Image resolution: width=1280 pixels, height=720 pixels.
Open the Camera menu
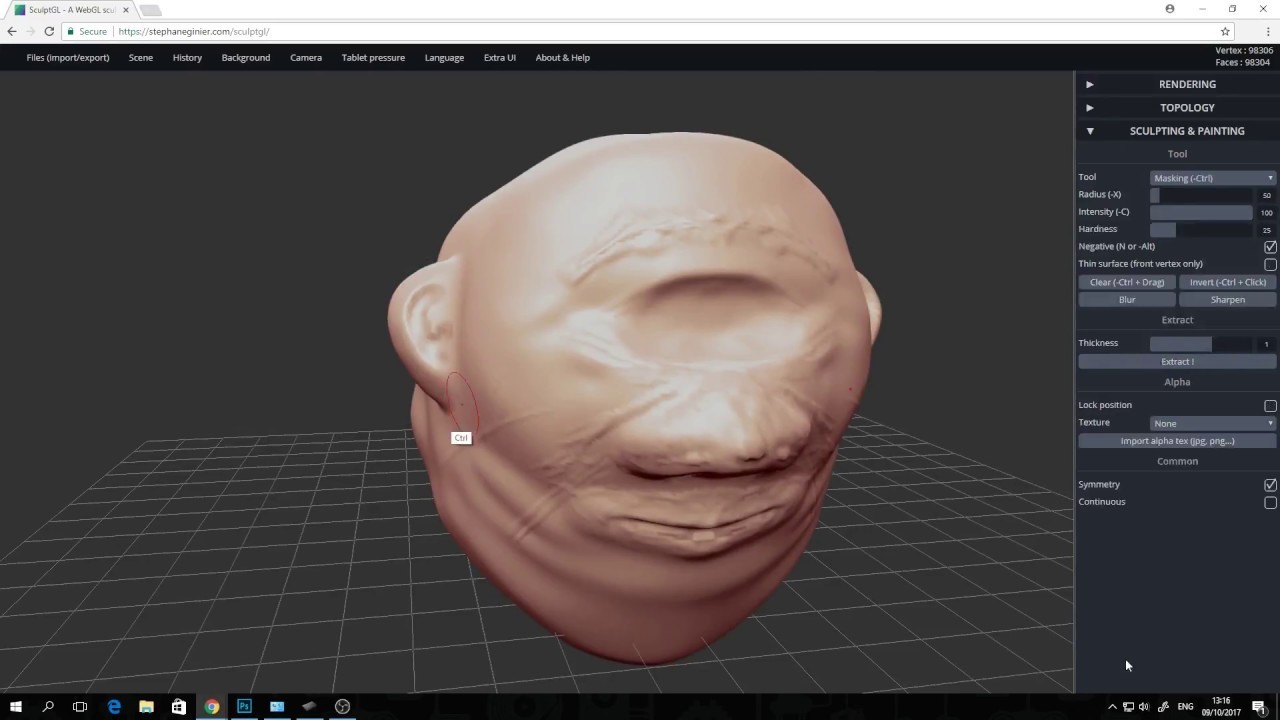click(306, 57)
